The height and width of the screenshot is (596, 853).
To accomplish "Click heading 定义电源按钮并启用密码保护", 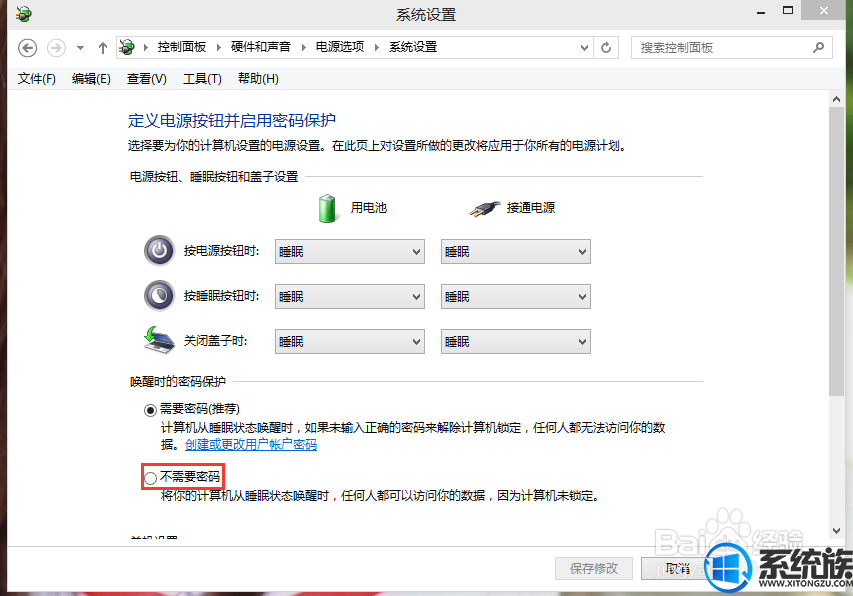I will pyautogui.click(x=232, y=120).
